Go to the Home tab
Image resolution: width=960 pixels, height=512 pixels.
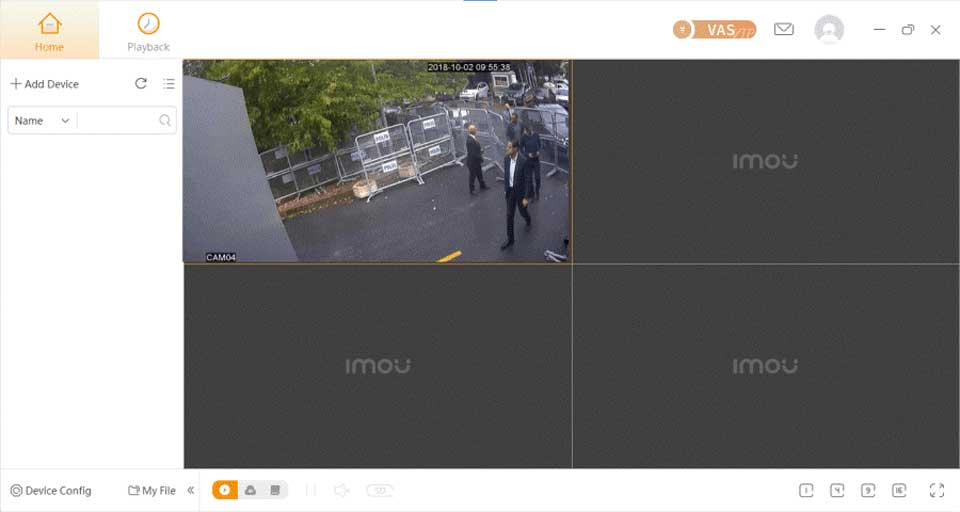coord(49,32)
